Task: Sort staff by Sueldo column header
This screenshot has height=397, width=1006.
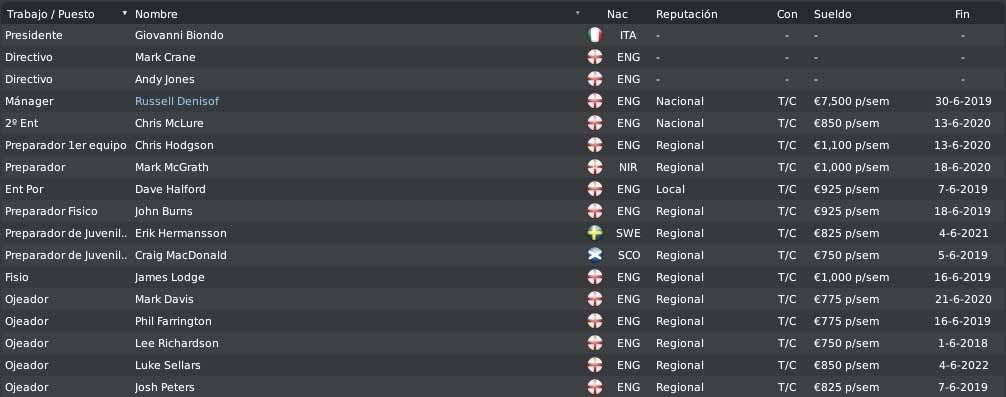Action: [832, 14]
